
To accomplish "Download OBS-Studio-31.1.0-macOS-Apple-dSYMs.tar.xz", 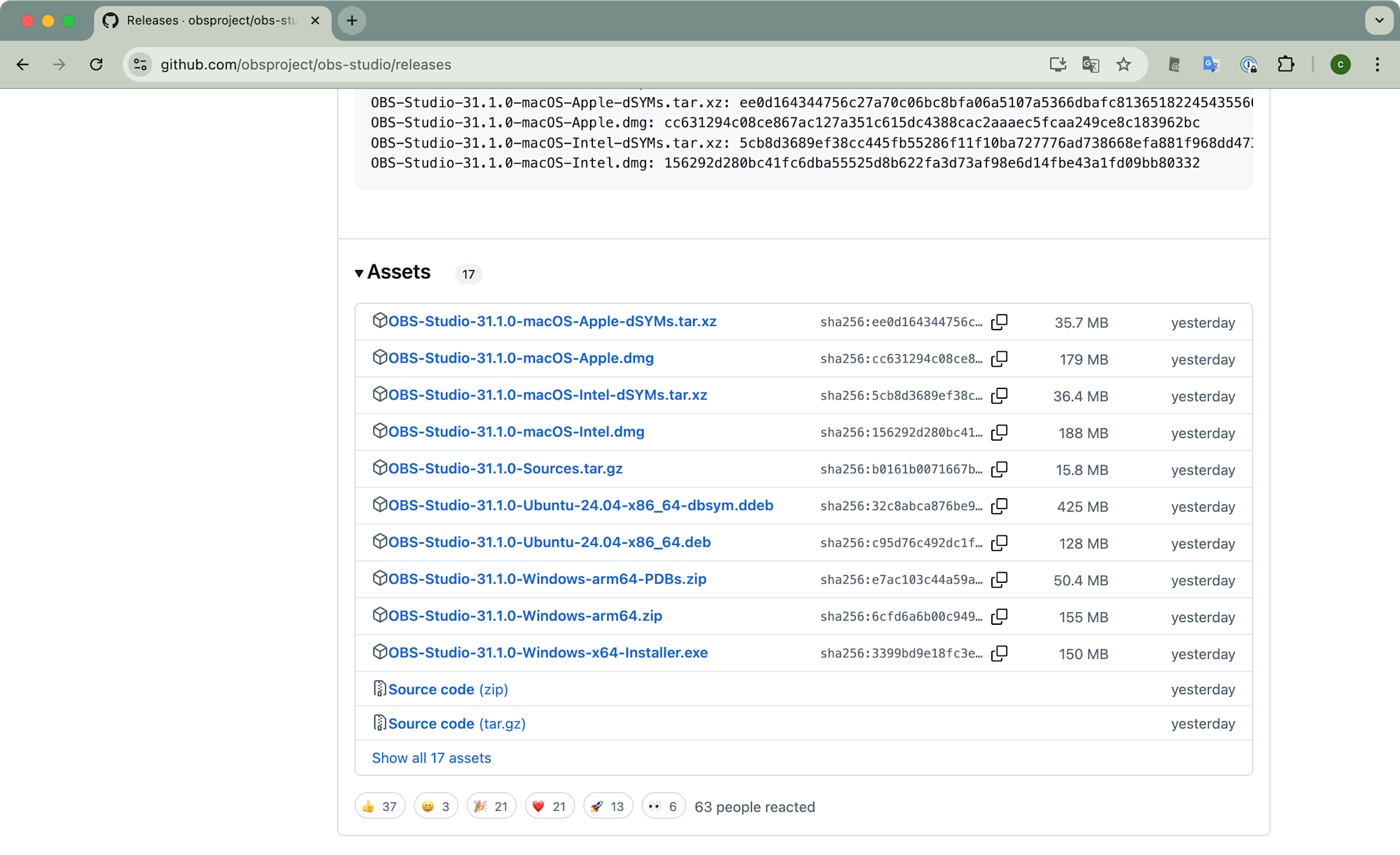I will (x=552, y=321).
